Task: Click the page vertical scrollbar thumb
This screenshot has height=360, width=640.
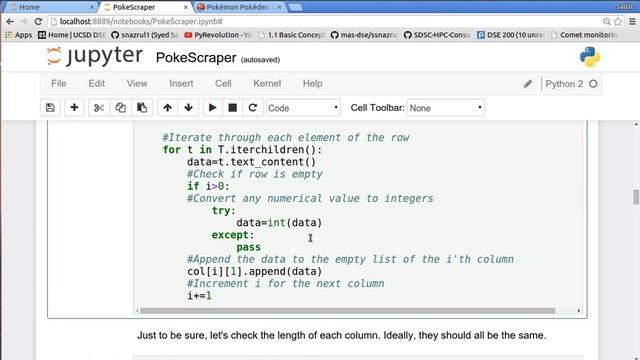Action: point(636,197)
